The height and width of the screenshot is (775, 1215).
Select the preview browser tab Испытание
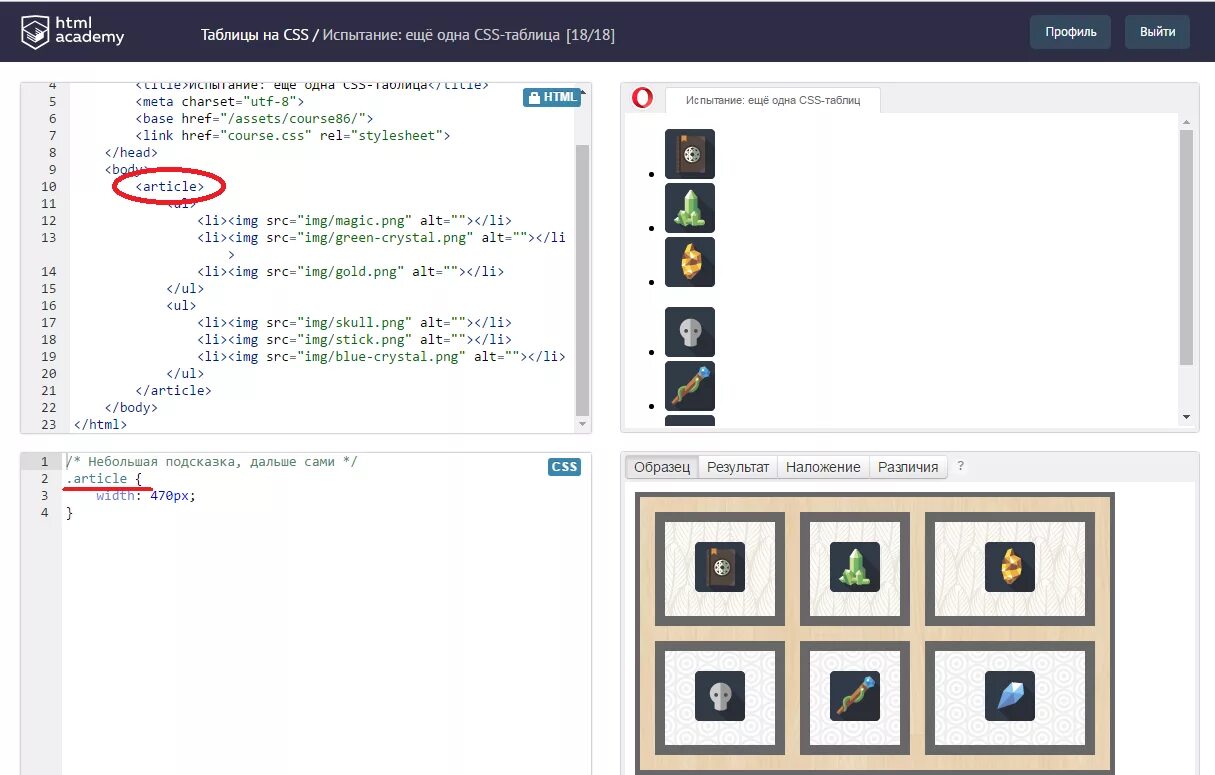[773, 101]
